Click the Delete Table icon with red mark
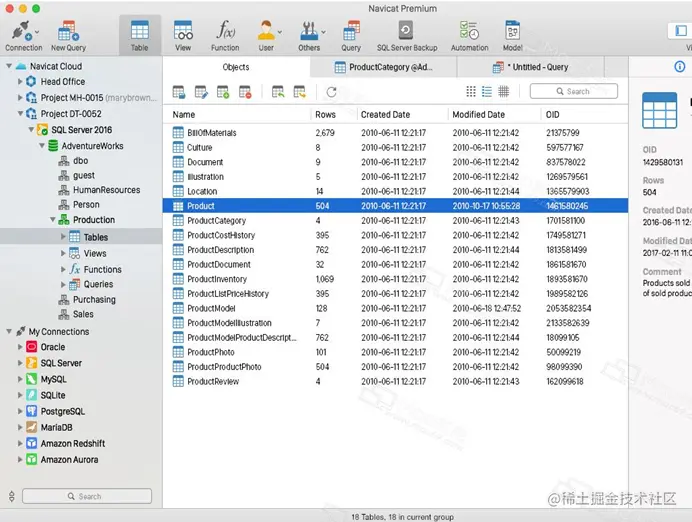692x522 pixels. click(x=245, y=92)
